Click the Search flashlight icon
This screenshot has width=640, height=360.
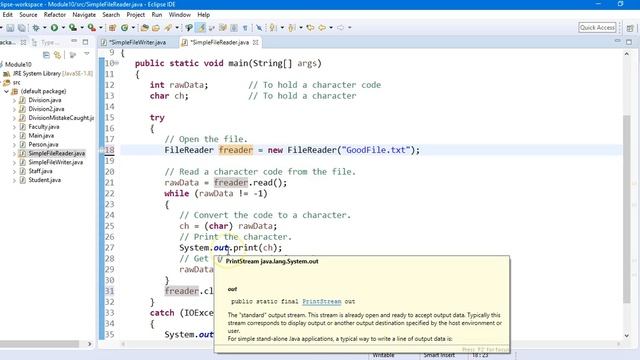tap(168, 28)
